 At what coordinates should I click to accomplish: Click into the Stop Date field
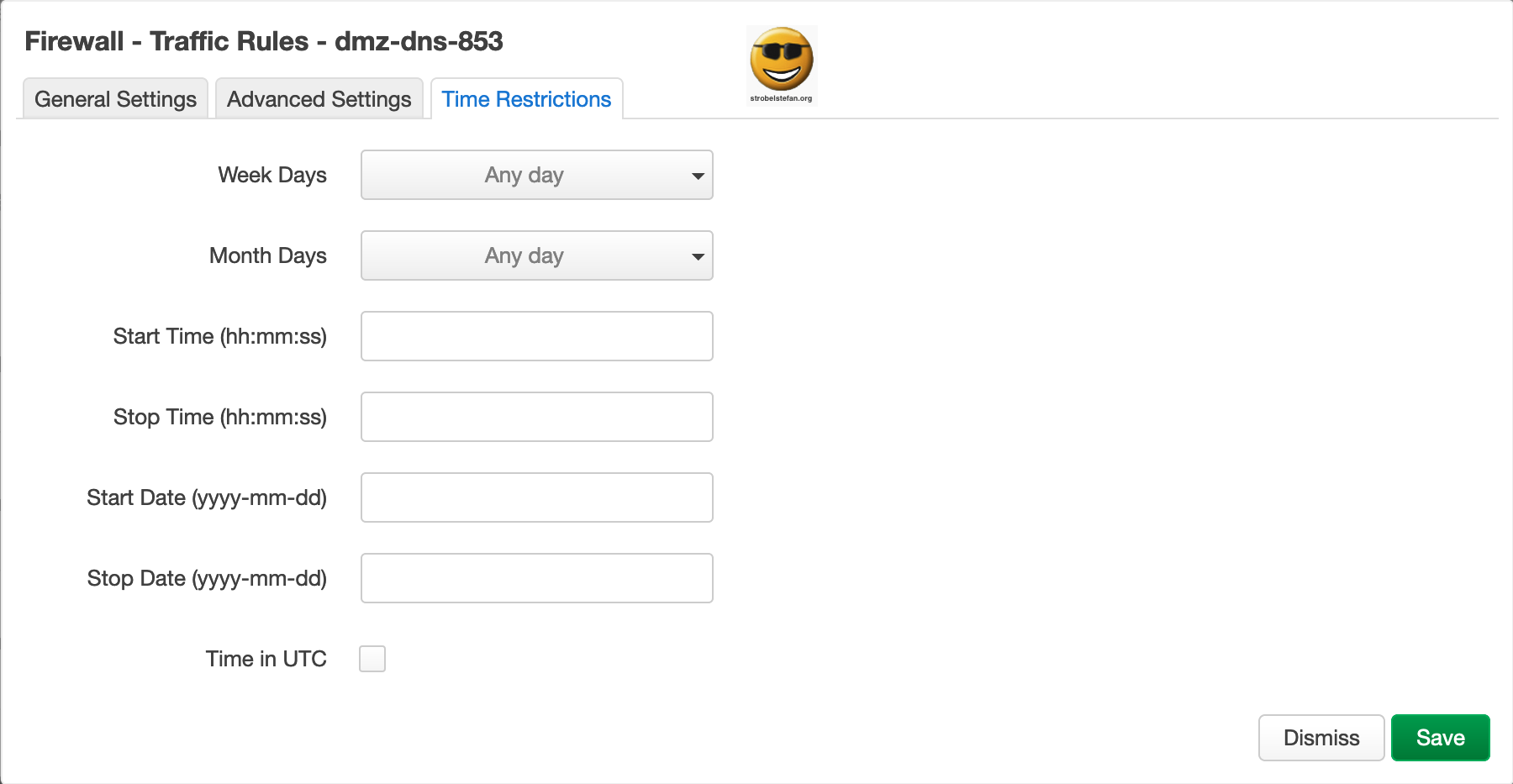[x=536, y=578]
